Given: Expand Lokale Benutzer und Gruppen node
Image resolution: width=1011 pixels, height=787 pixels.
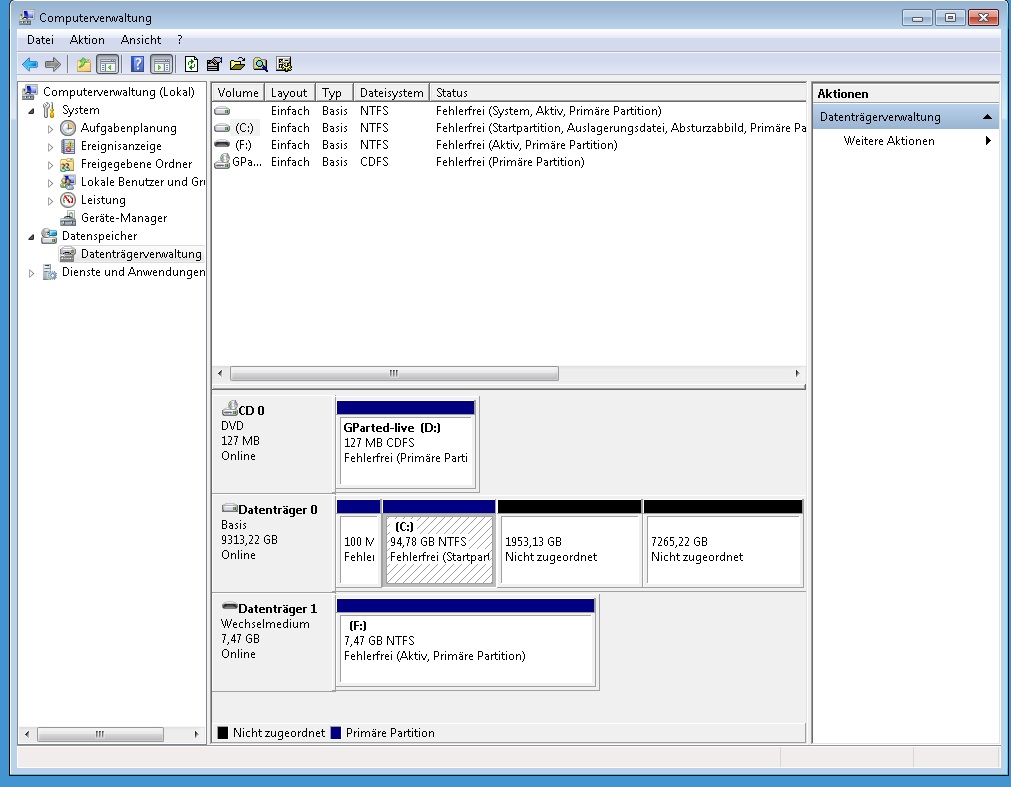Looking at the screenshot, I should (x=50, y=182).
